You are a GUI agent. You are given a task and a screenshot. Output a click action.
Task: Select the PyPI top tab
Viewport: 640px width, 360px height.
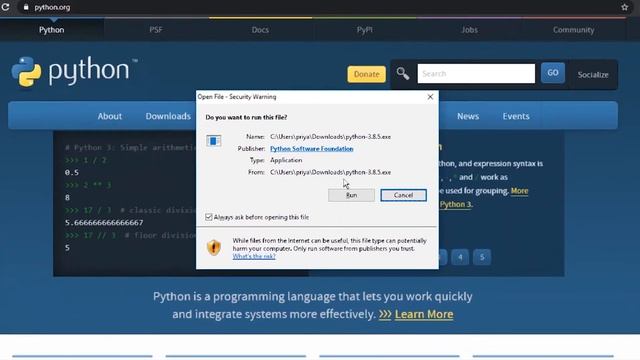pos(364,30)
